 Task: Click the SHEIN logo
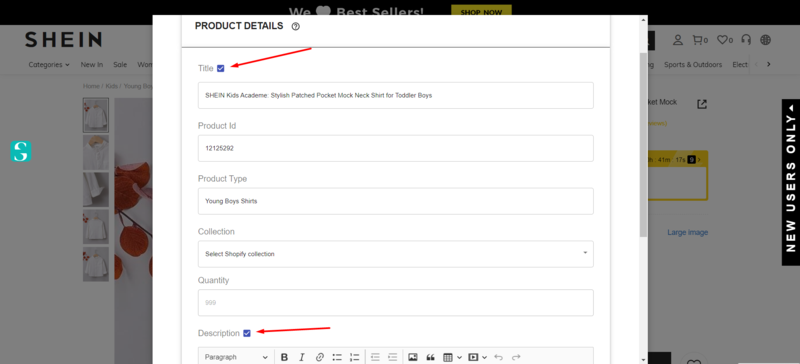tap(63, 40)
